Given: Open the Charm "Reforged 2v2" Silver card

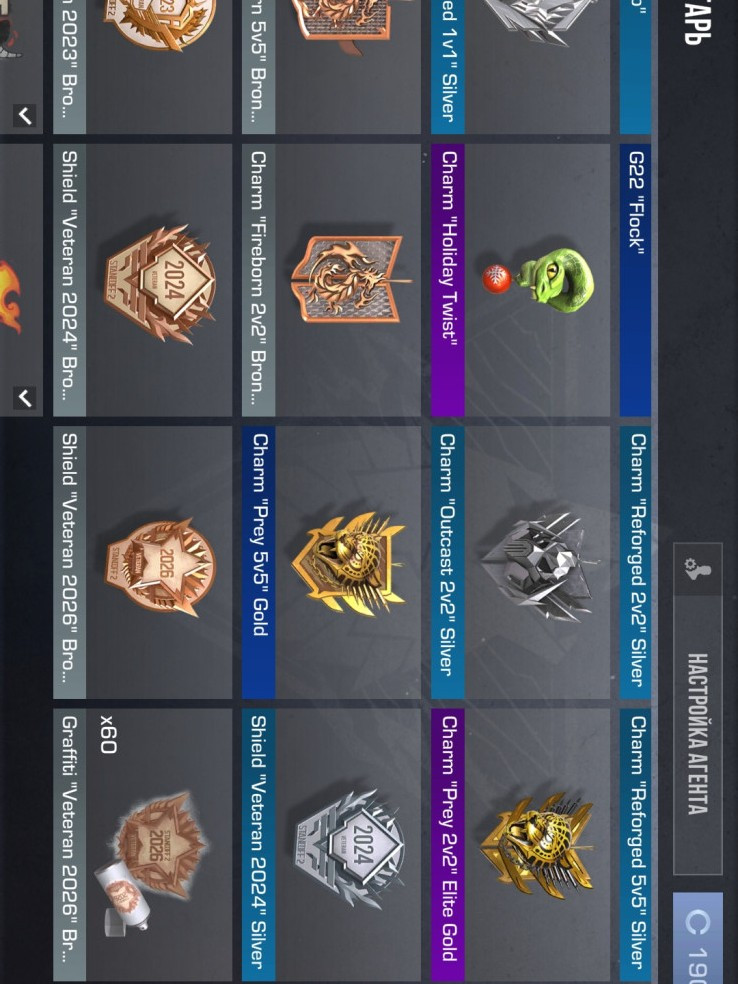Looking at the screenshot, I should [x=635, y=562].
